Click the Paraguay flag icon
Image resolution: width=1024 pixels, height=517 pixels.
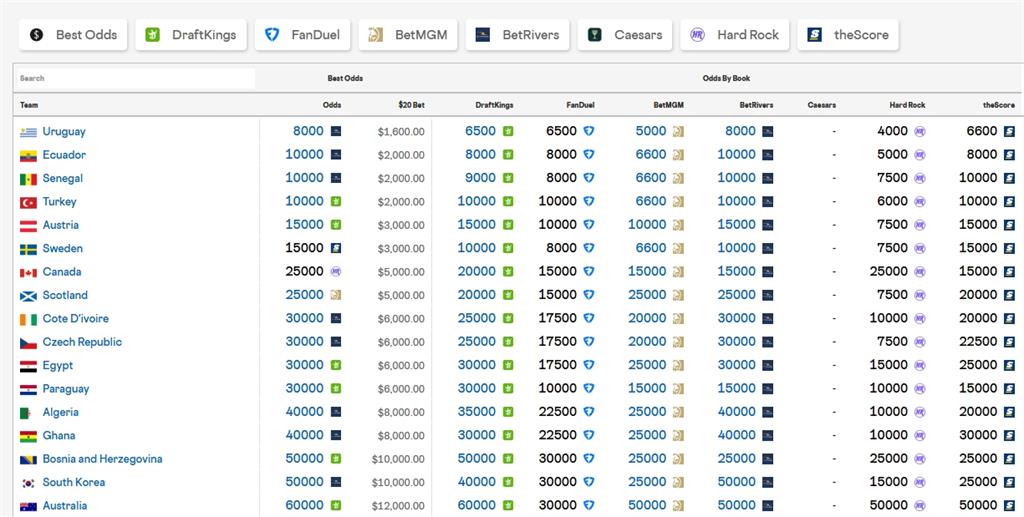(28, 390)
